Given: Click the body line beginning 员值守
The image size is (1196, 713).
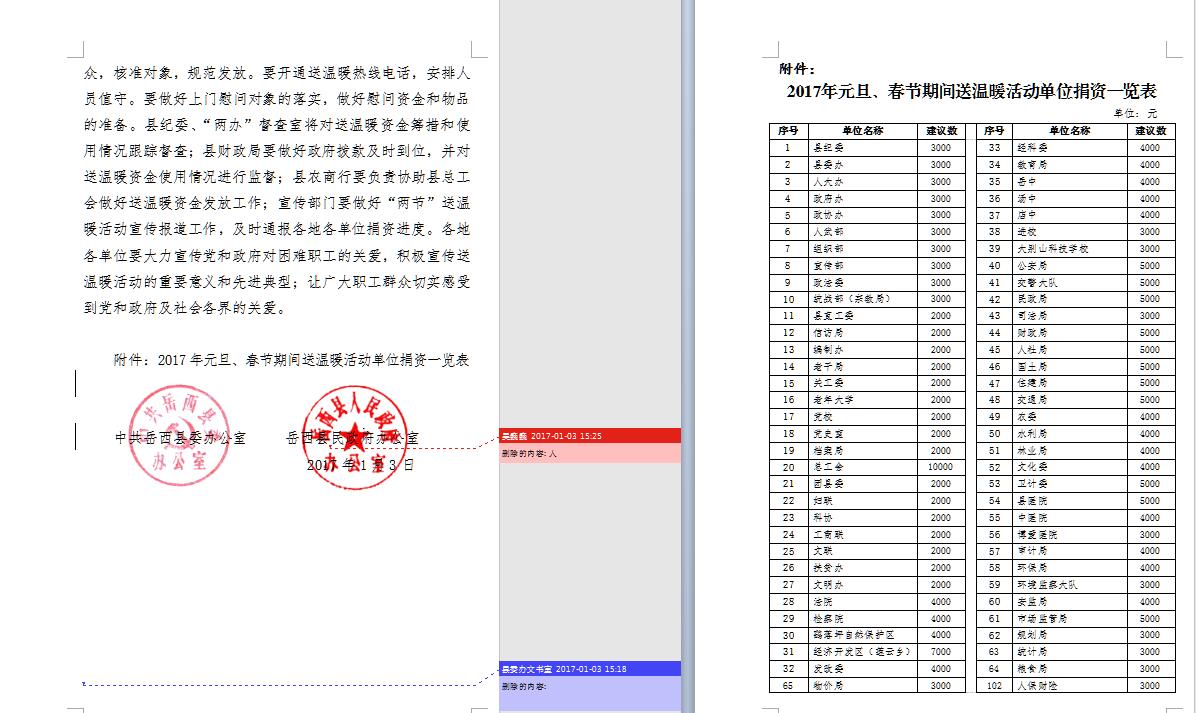Looking at the screenshot, I should coord(277,99).
